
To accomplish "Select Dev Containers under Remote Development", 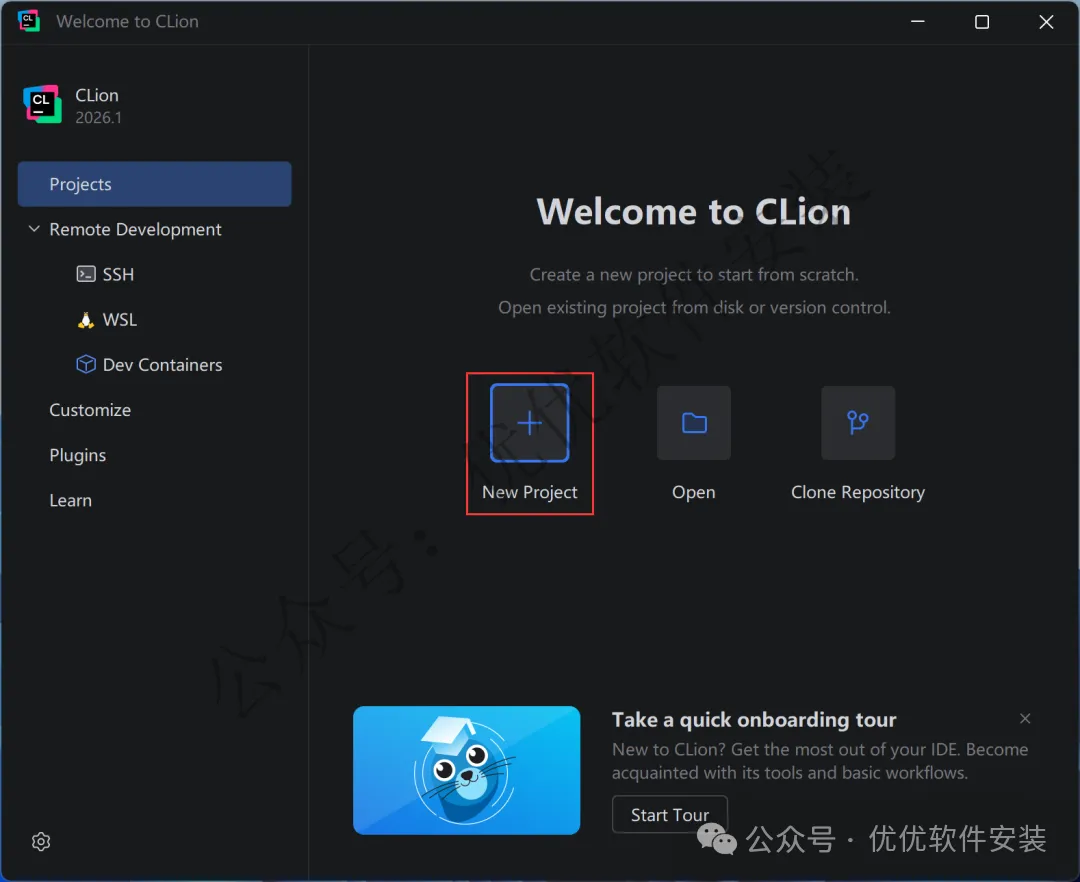I will coord(162,364).
